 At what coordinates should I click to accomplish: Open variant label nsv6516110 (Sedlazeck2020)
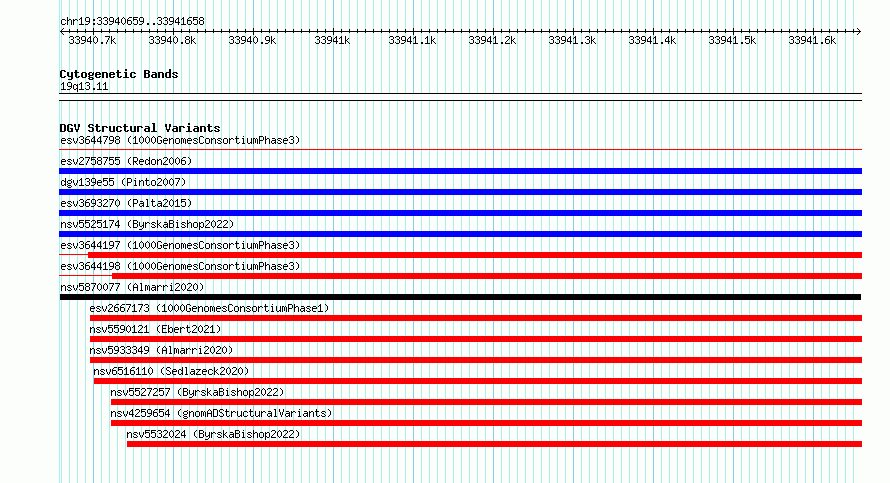click(171, 371)
